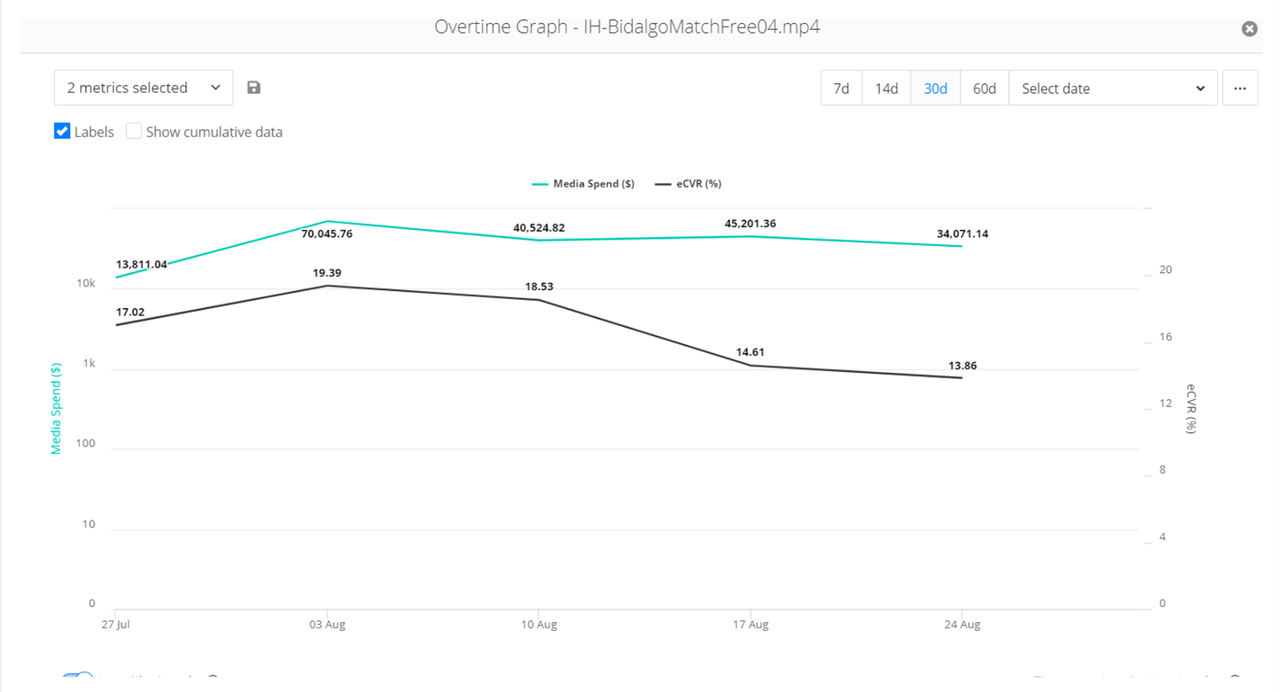1280x692 pixels.
Task: Close the Overtime Graph dialog
Action: (1249, 29)
